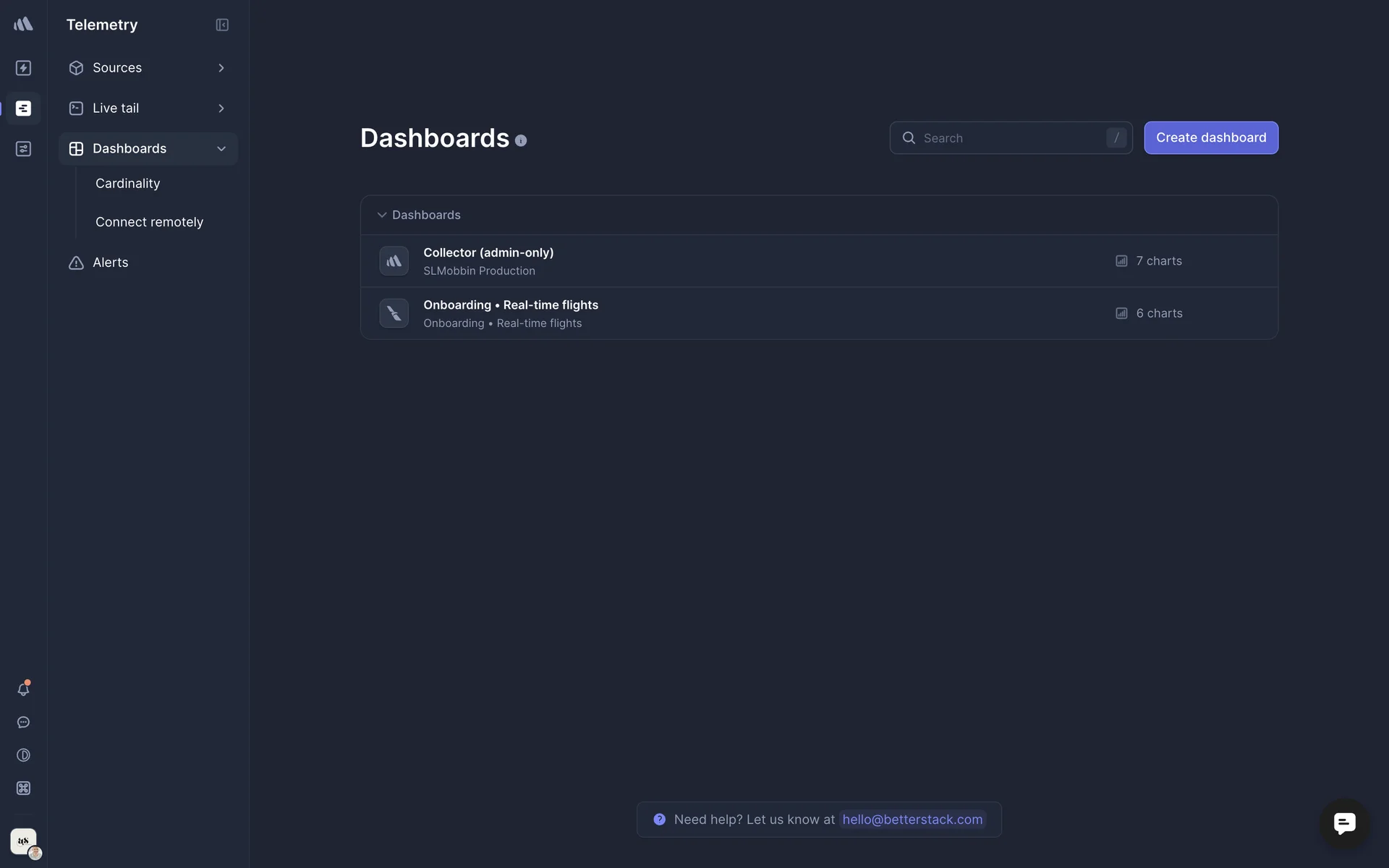This screenshot has height=868, width=1389.
Task: Open Connect remotely menu item
Action: pos(149,222)
